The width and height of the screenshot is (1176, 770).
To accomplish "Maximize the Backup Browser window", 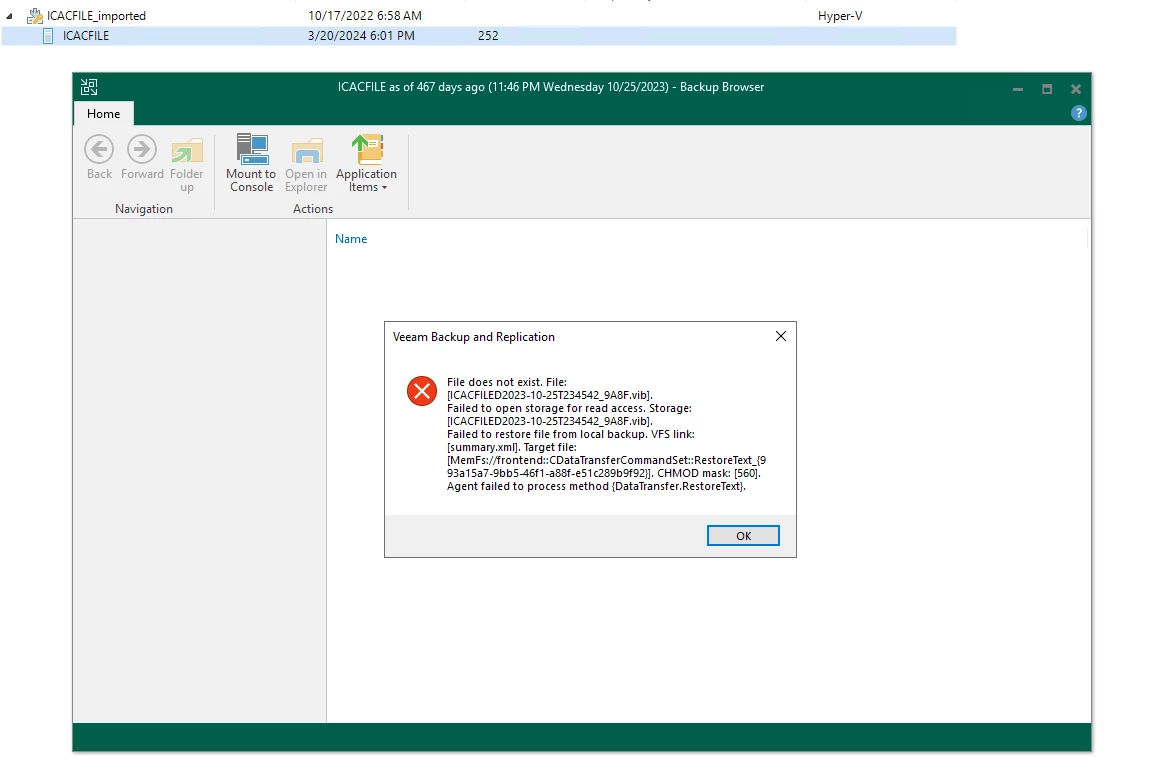I will (1047, 88).
